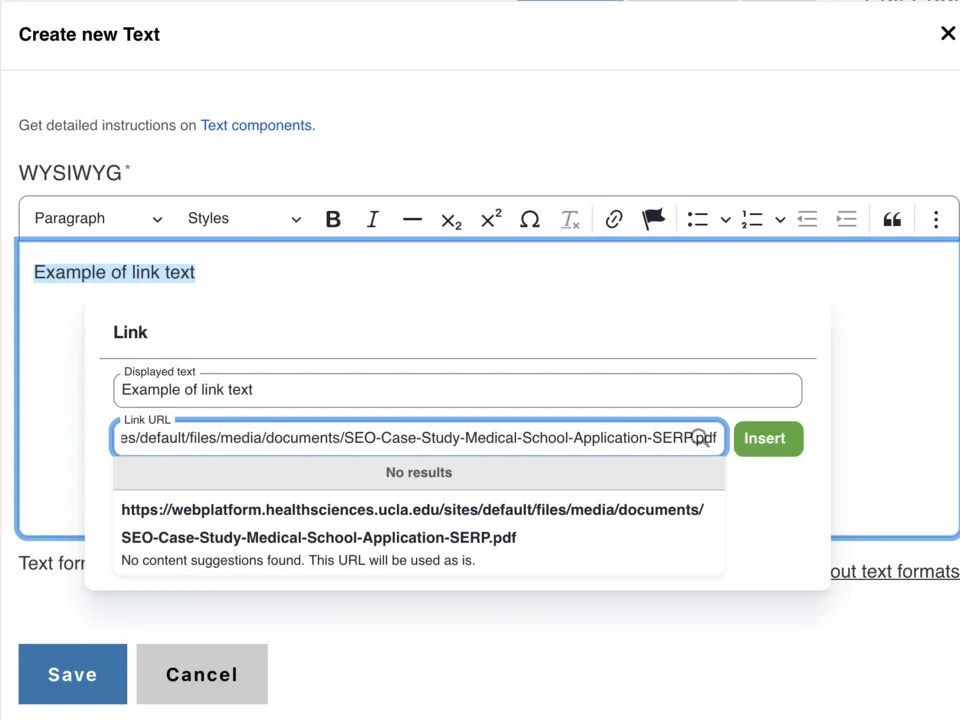Open the special character picker (Ω)
The width and height of the screenshot is (960, 720).
tap(530, 219)
